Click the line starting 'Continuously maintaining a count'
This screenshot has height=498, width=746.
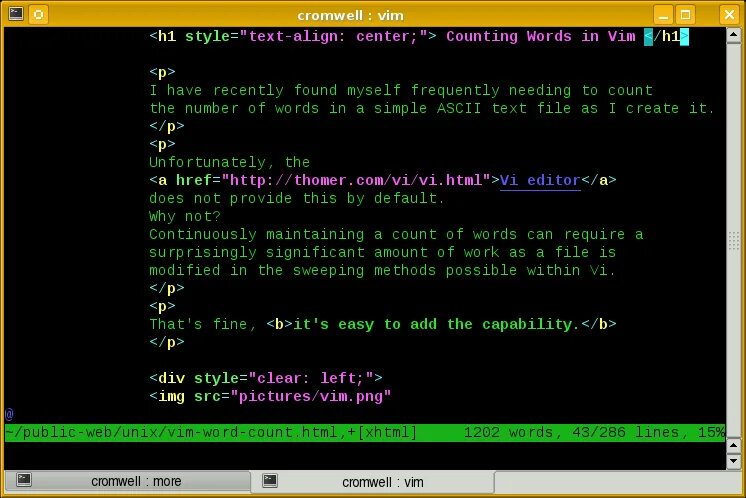[x=396, y=234]
